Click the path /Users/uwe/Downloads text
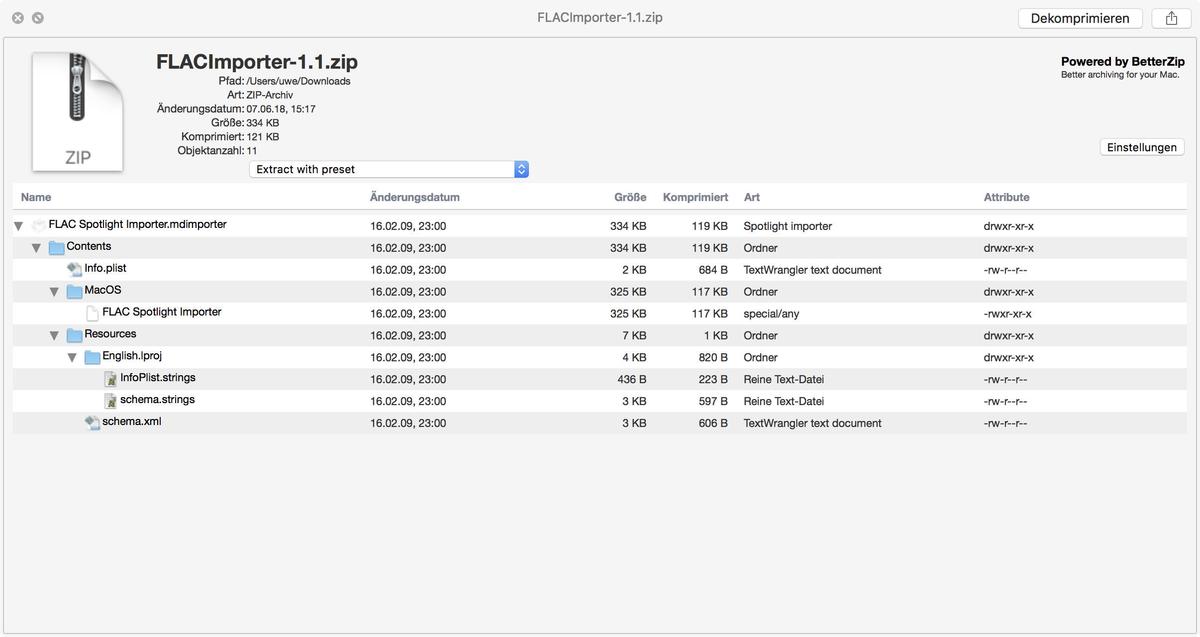 (x=298, y=81)
